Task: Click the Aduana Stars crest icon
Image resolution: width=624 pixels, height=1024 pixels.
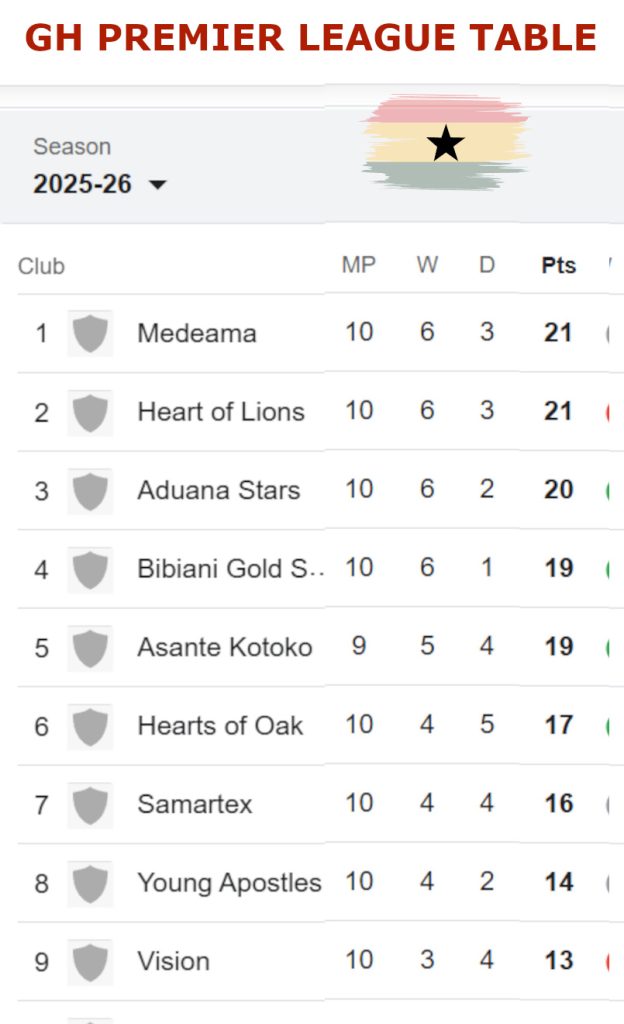Action: (90, 490)
